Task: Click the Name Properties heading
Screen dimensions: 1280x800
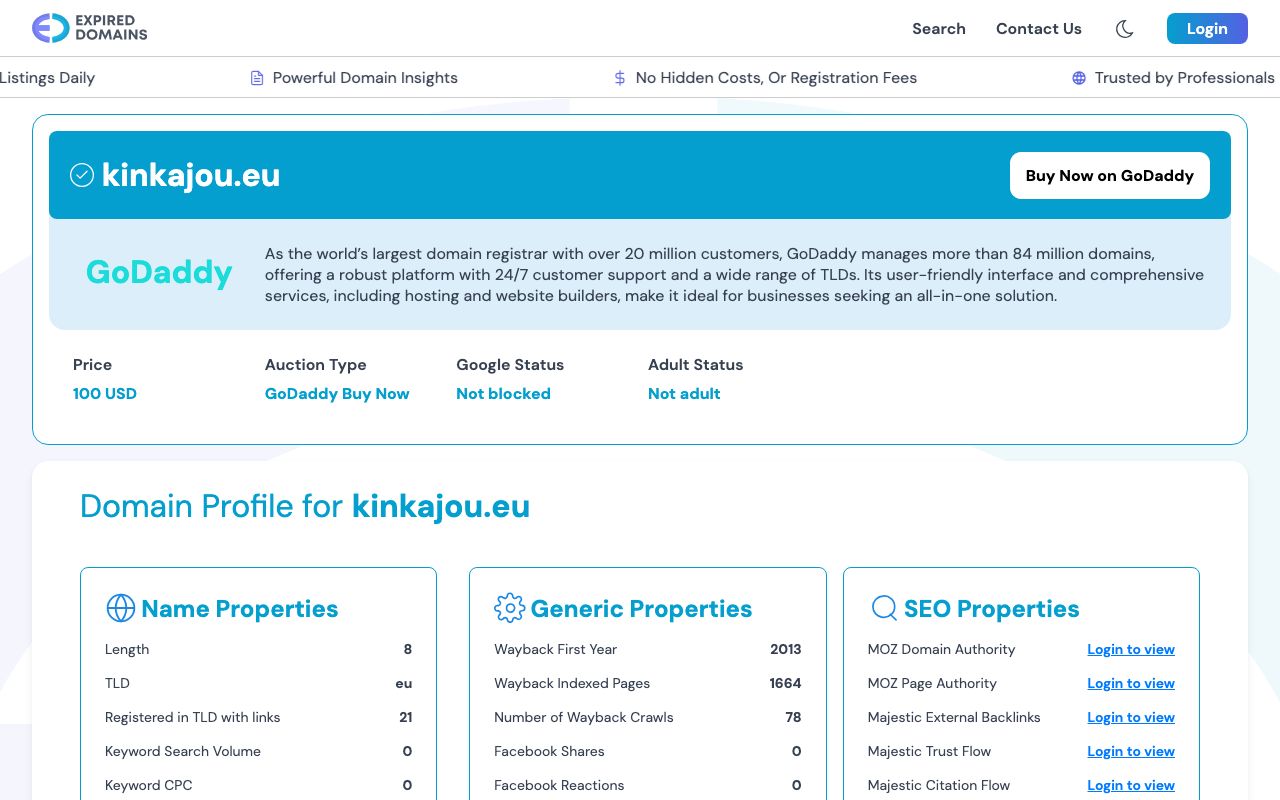Action: 240,608
